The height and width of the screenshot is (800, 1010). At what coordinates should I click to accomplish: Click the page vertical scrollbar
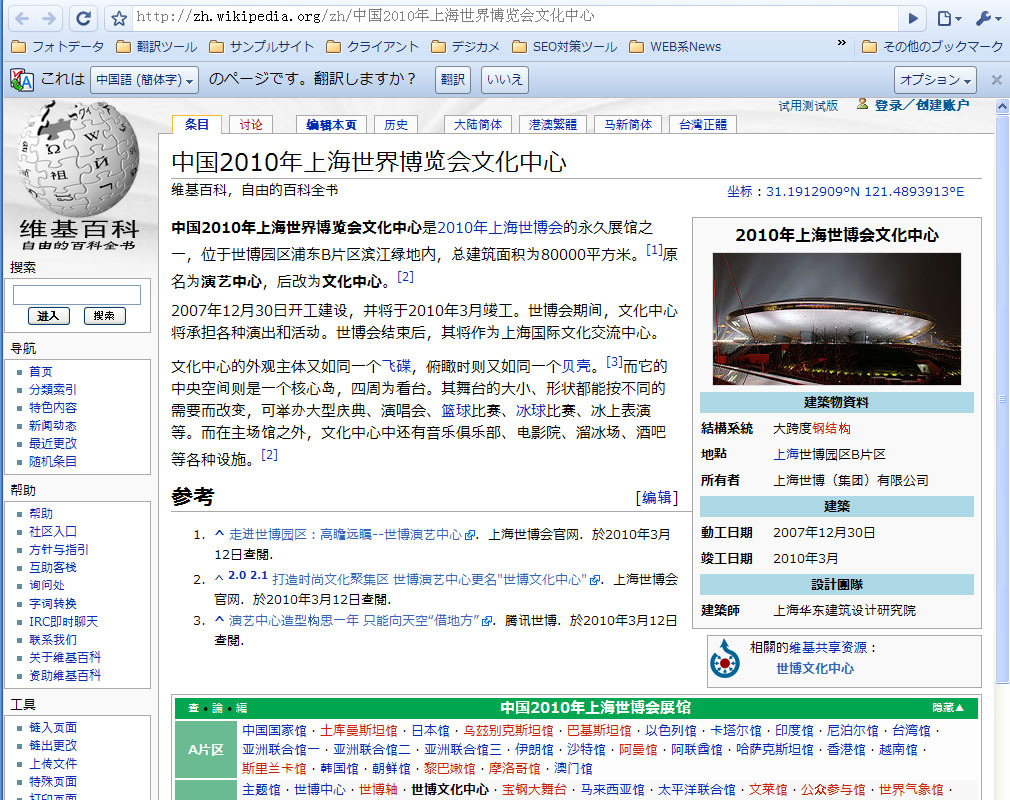pos(1002,399)
